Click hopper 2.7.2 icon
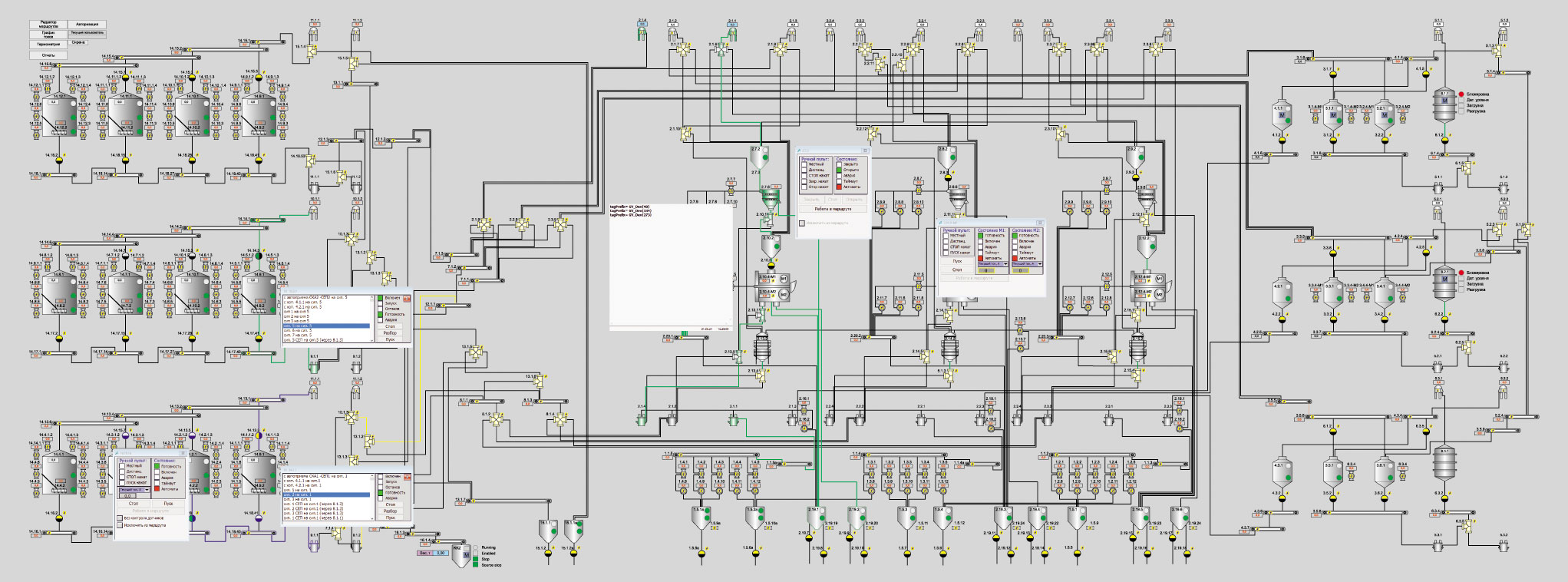 coord(760,157)
